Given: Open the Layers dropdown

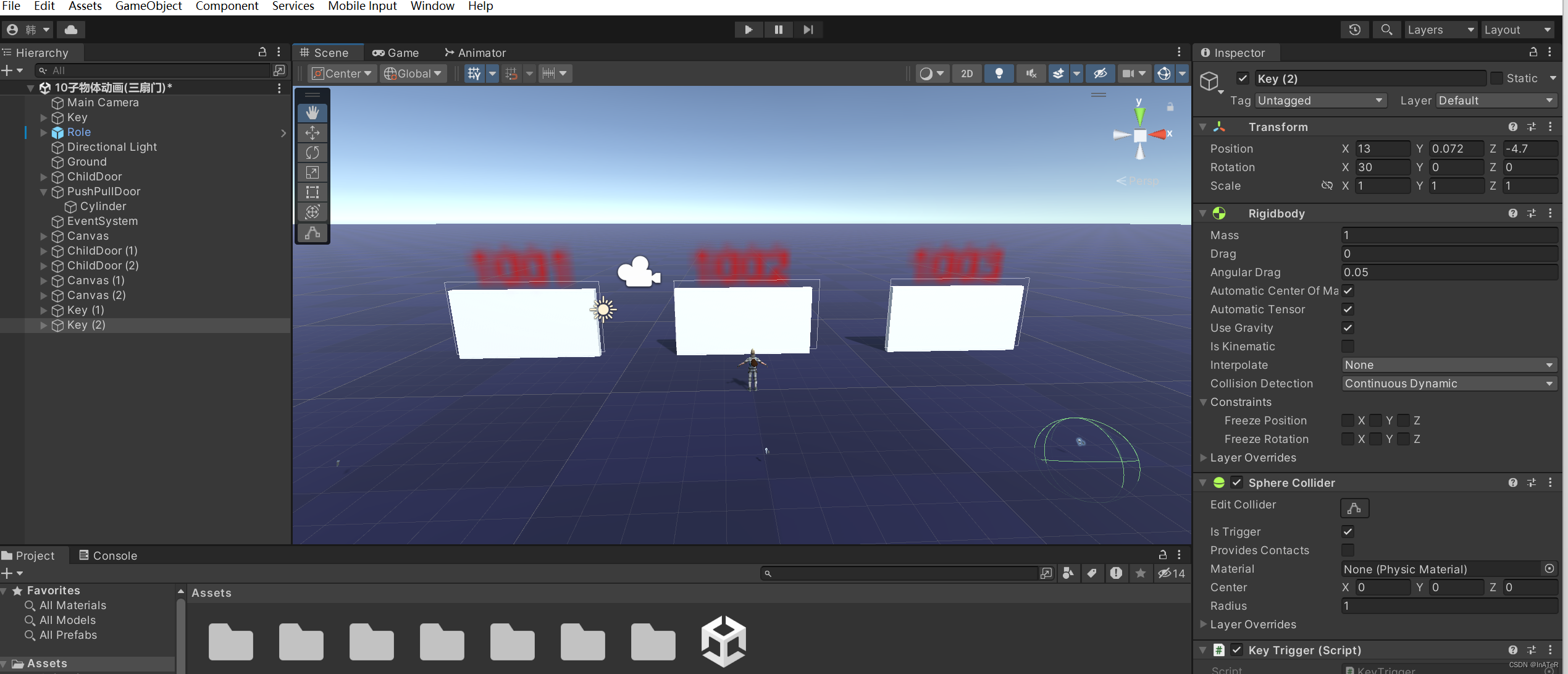Looking at the screenshot, I should click(1440, 30).
